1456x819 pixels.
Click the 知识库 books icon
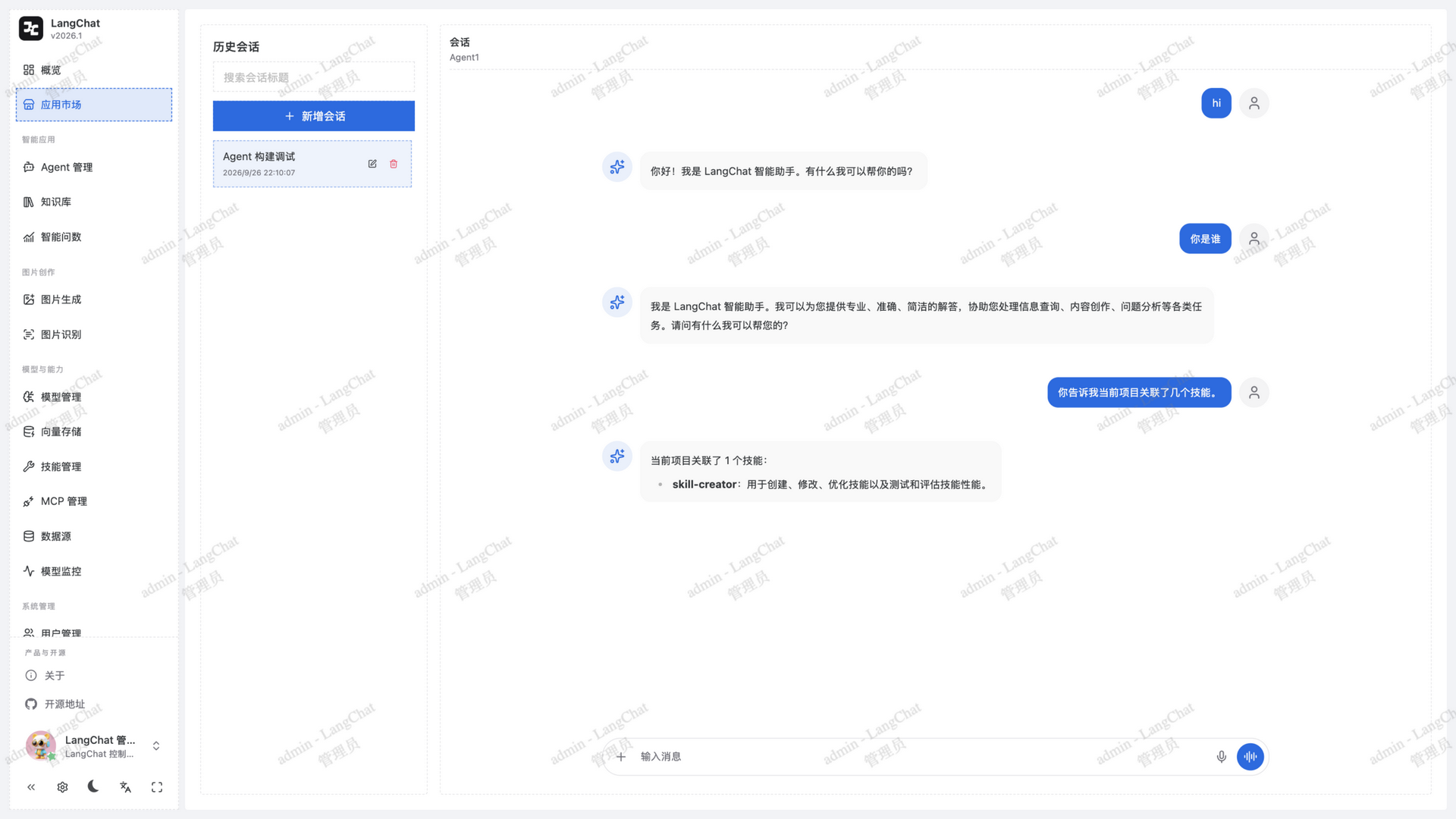click(29, 202)
